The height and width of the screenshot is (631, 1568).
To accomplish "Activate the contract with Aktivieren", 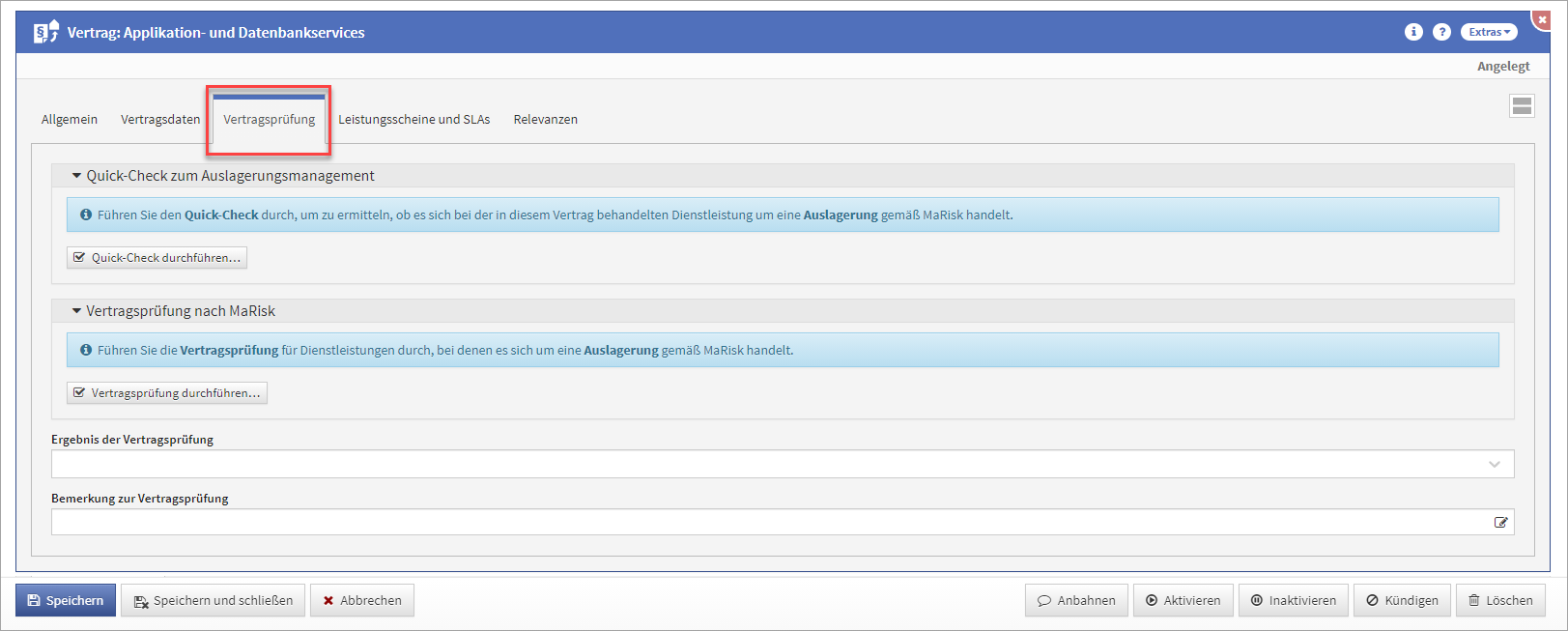I will [1183, 600].
